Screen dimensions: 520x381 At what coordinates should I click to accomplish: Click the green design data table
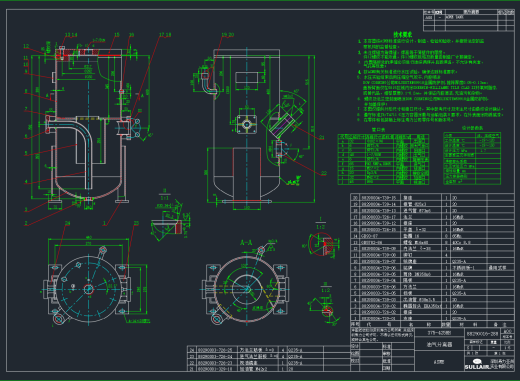point(472,158)
